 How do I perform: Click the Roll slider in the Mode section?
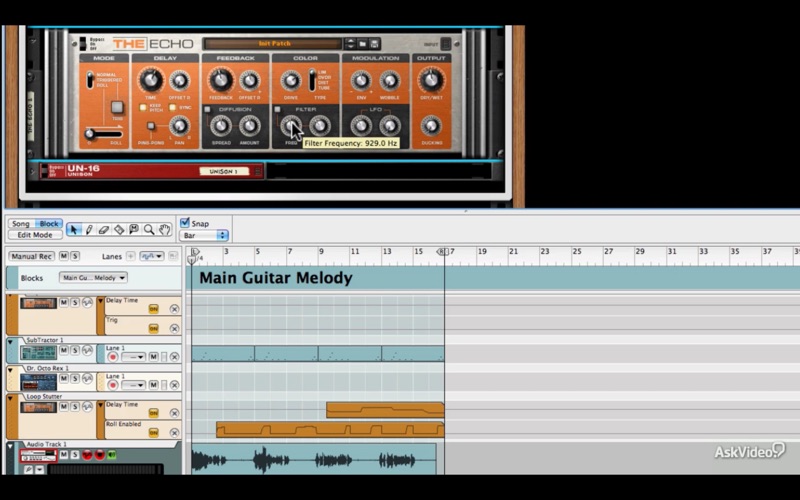click(104, 134)
